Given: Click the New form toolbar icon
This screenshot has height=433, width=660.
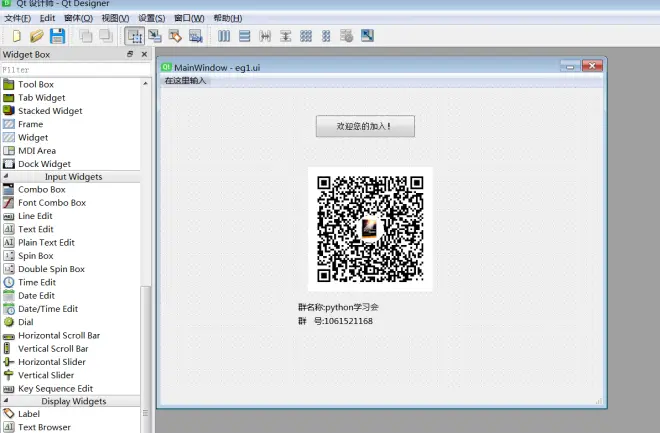Looking at the screenshot, I should (x=16, y=36).
